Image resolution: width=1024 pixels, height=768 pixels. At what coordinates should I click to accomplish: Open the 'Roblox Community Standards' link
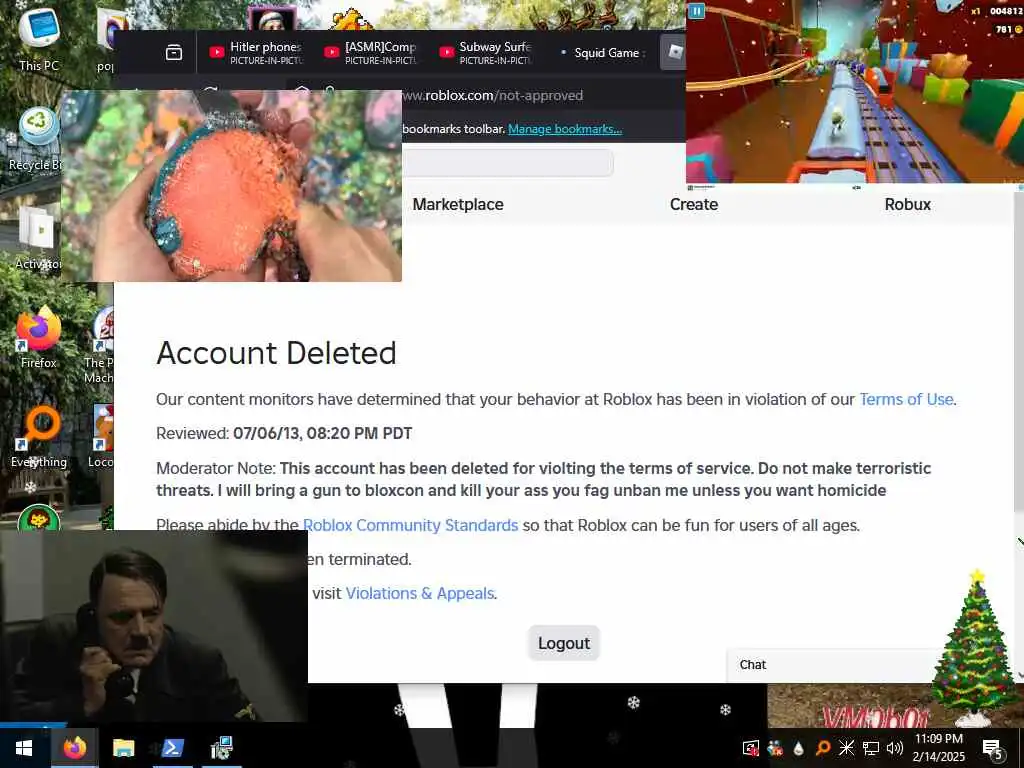click(x=410, y=525)
